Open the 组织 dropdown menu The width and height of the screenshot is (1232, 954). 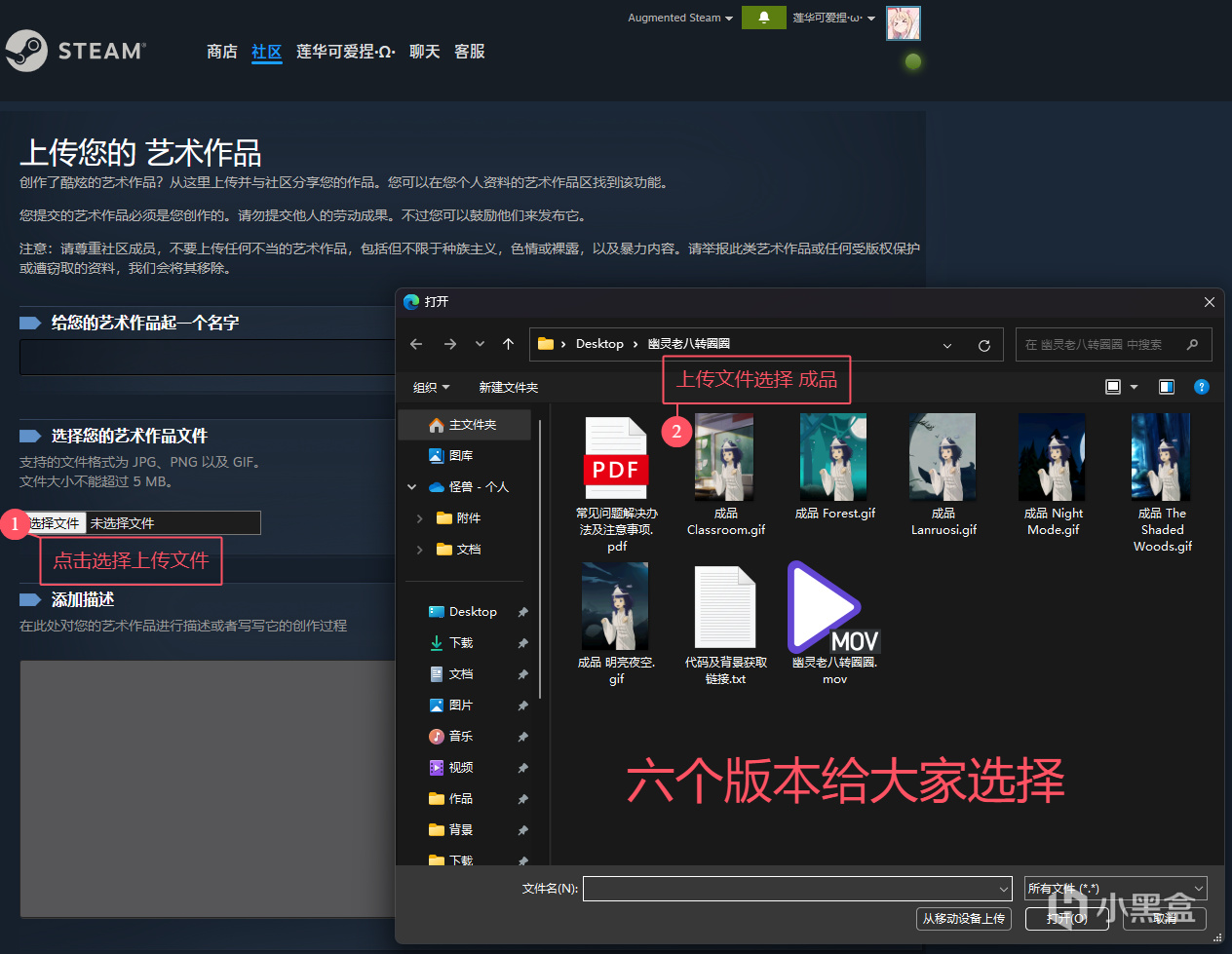click(431, 388)
